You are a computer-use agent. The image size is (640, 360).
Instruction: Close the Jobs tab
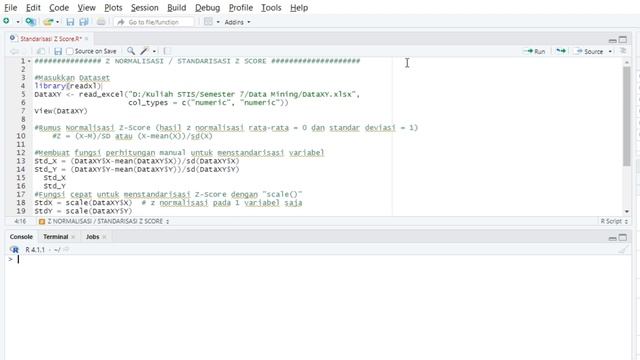(x=104, y=237)
